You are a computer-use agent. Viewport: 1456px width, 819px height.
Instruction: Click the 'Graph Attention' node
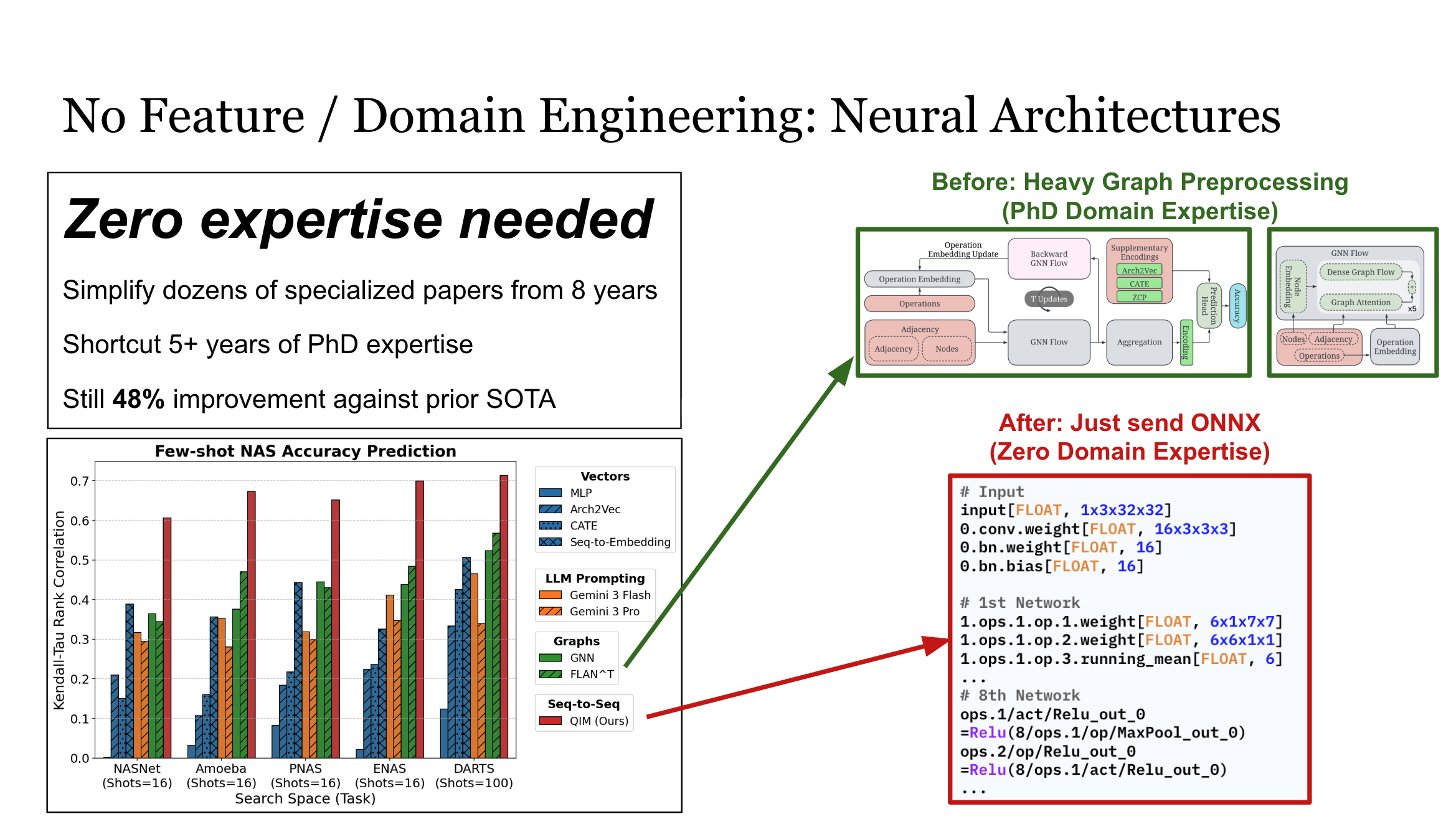[1360, 302]
